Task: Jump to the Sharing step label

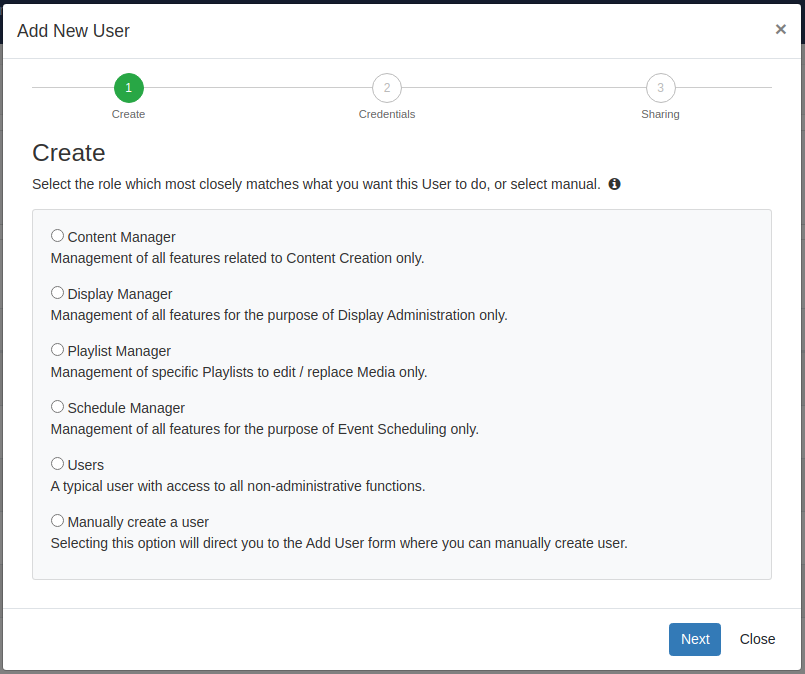Action: [x=660, y=114]
